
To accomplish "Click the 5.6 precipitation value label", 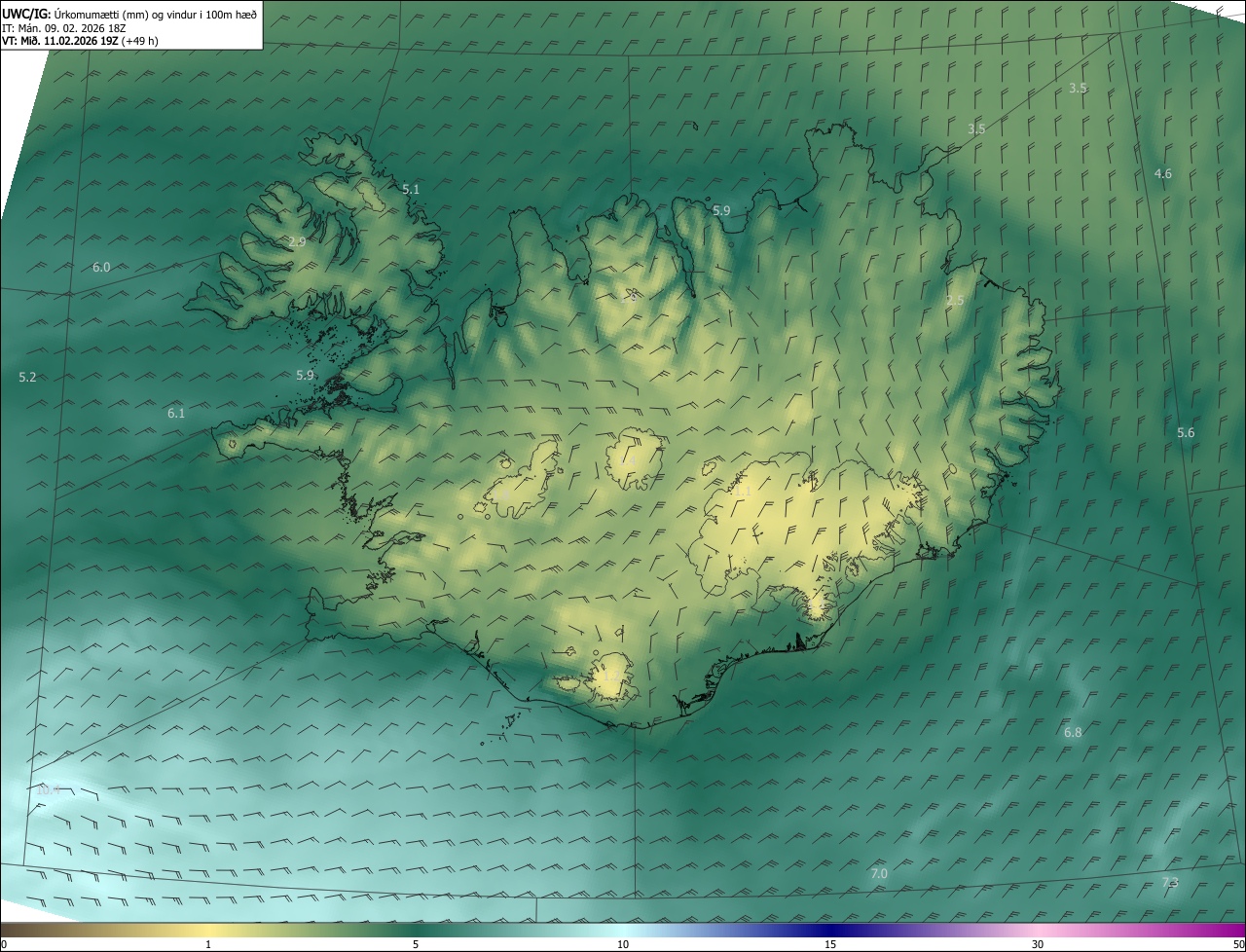I will pos(1186,433).
